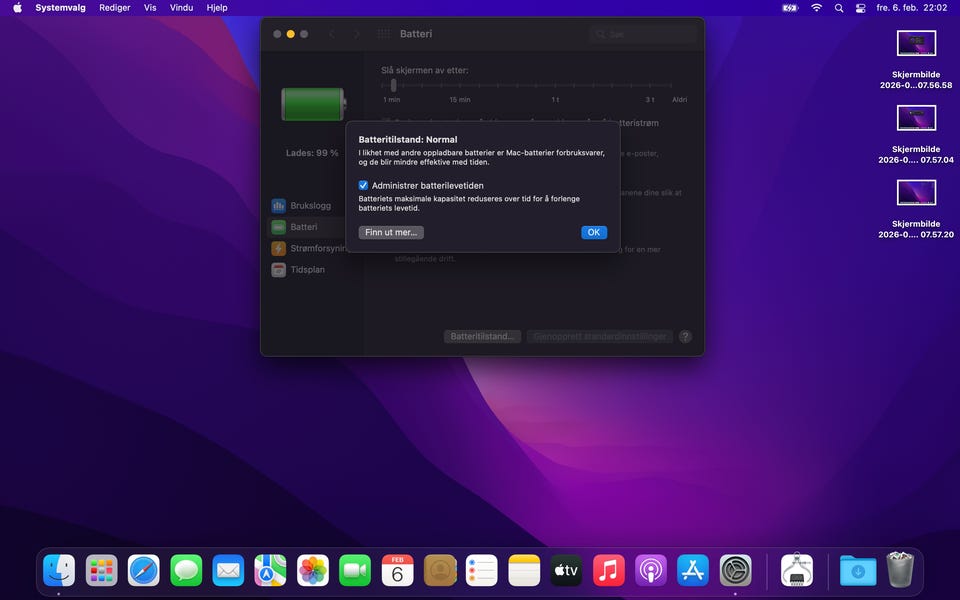This screenshot has width=960, height=600.
Task: Open the Rediger menu
Action: pyautogui.click(x=114, y=7)
